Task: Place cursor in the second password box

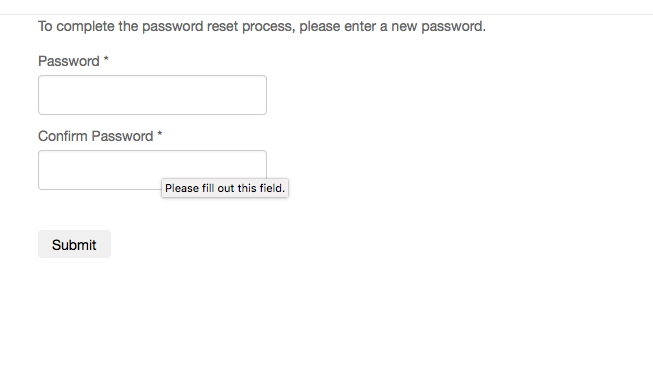Action: coord(152,170)
